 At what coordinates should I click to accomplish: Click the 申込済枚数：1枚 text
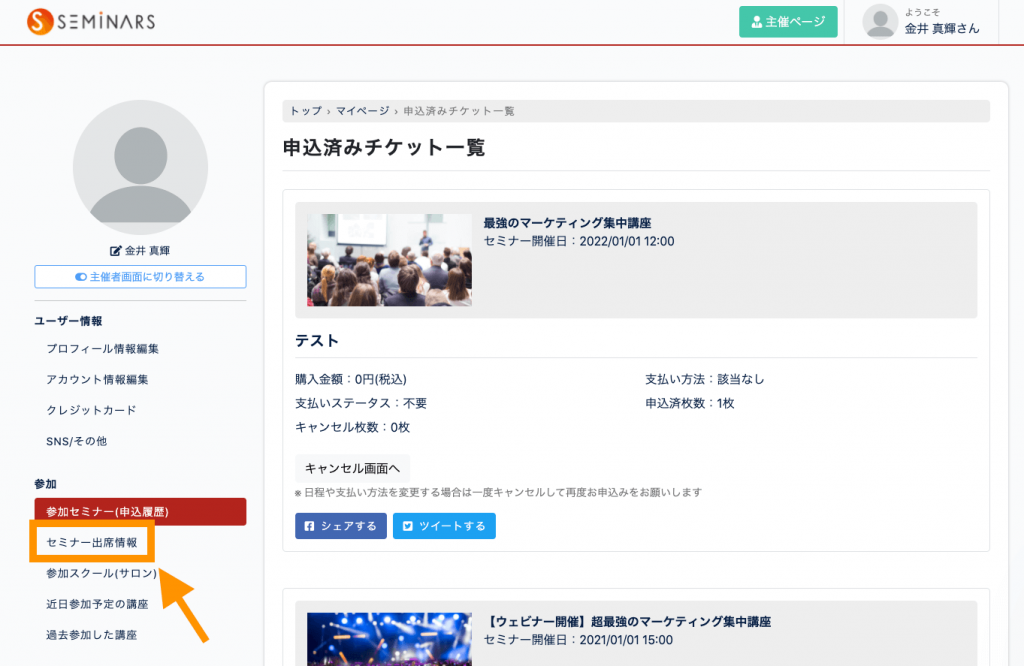pyautogui.click(x=690, y=404)
